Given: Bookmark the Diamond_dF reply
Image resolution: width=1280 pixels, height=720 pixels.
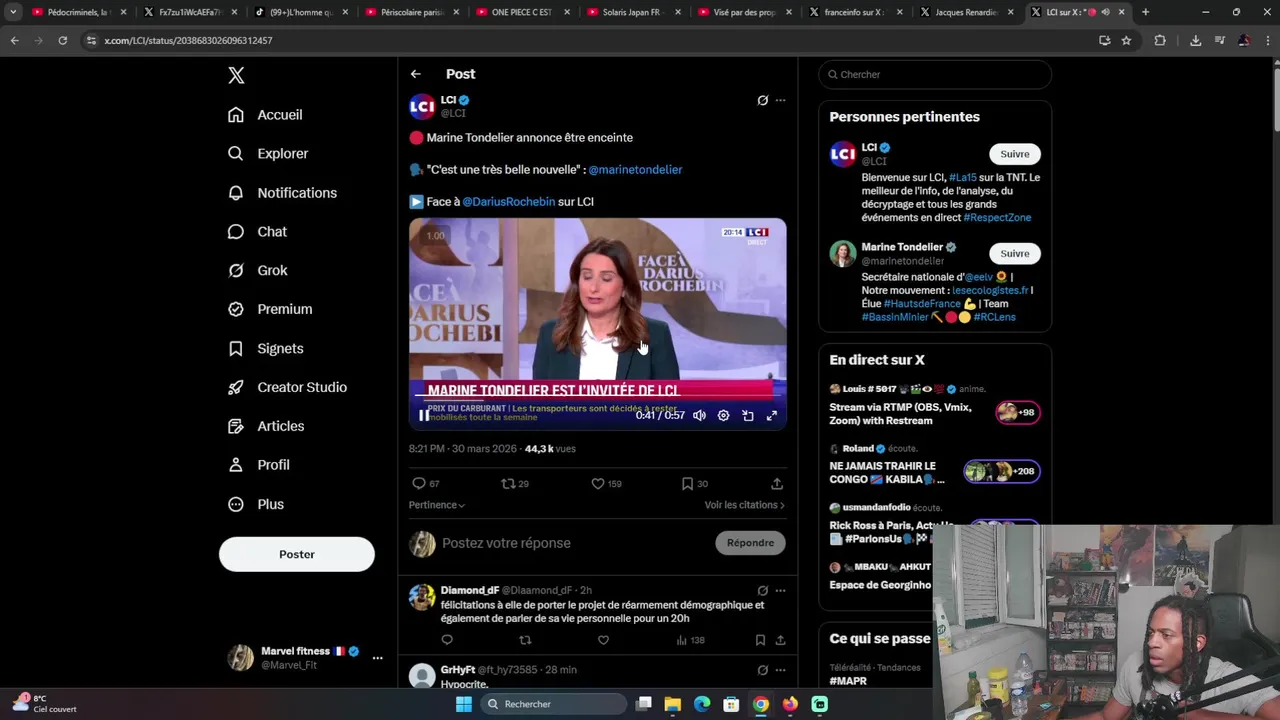Looking at the screenshot, I should click(760, 641).
